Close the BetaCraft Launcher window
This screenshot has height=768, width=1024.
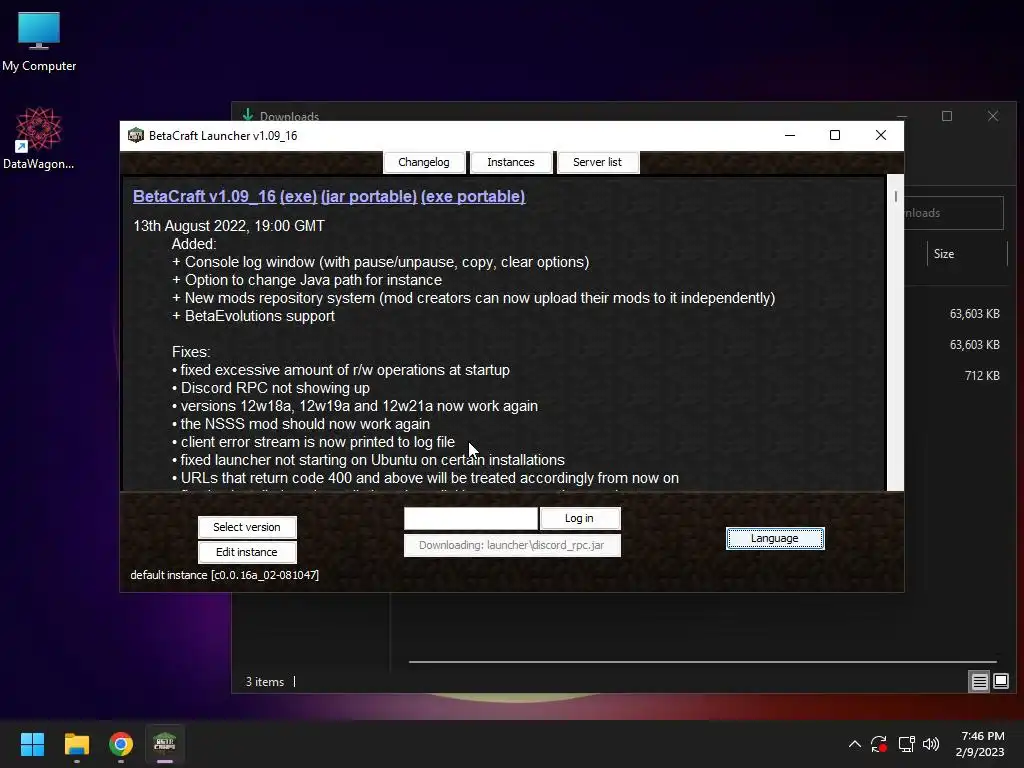click(x=880, y=135)
